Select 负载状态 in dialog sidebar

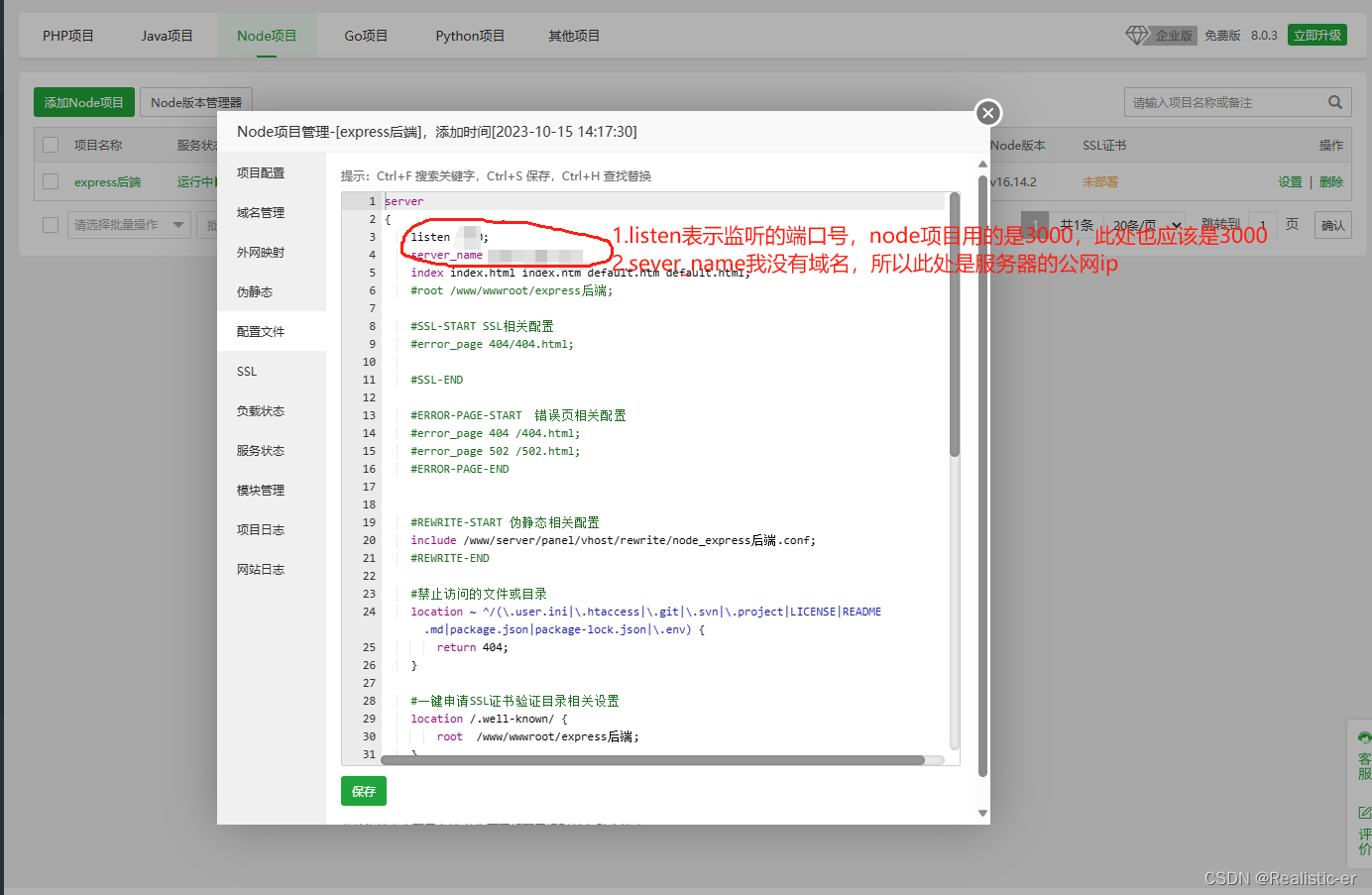tap(272, 410)
